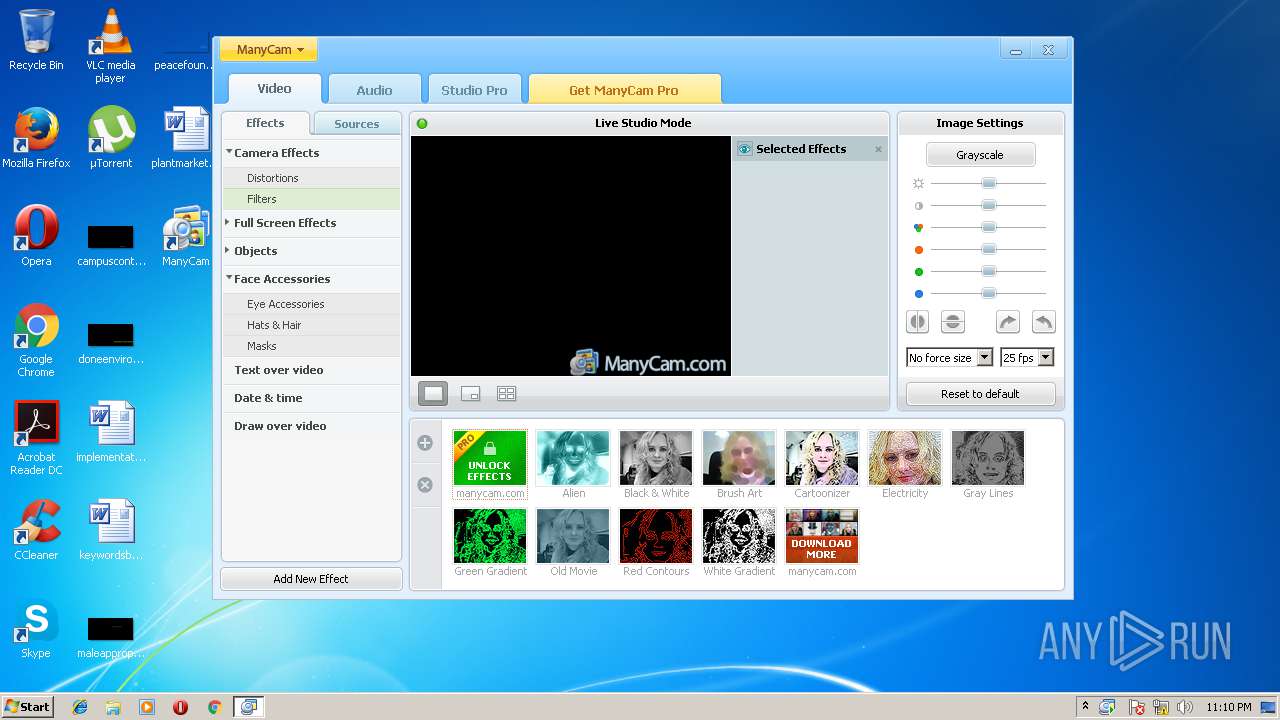Click the flip vertical icon
This screenshot has width=1280, height=720.
(x=953, y=322)
